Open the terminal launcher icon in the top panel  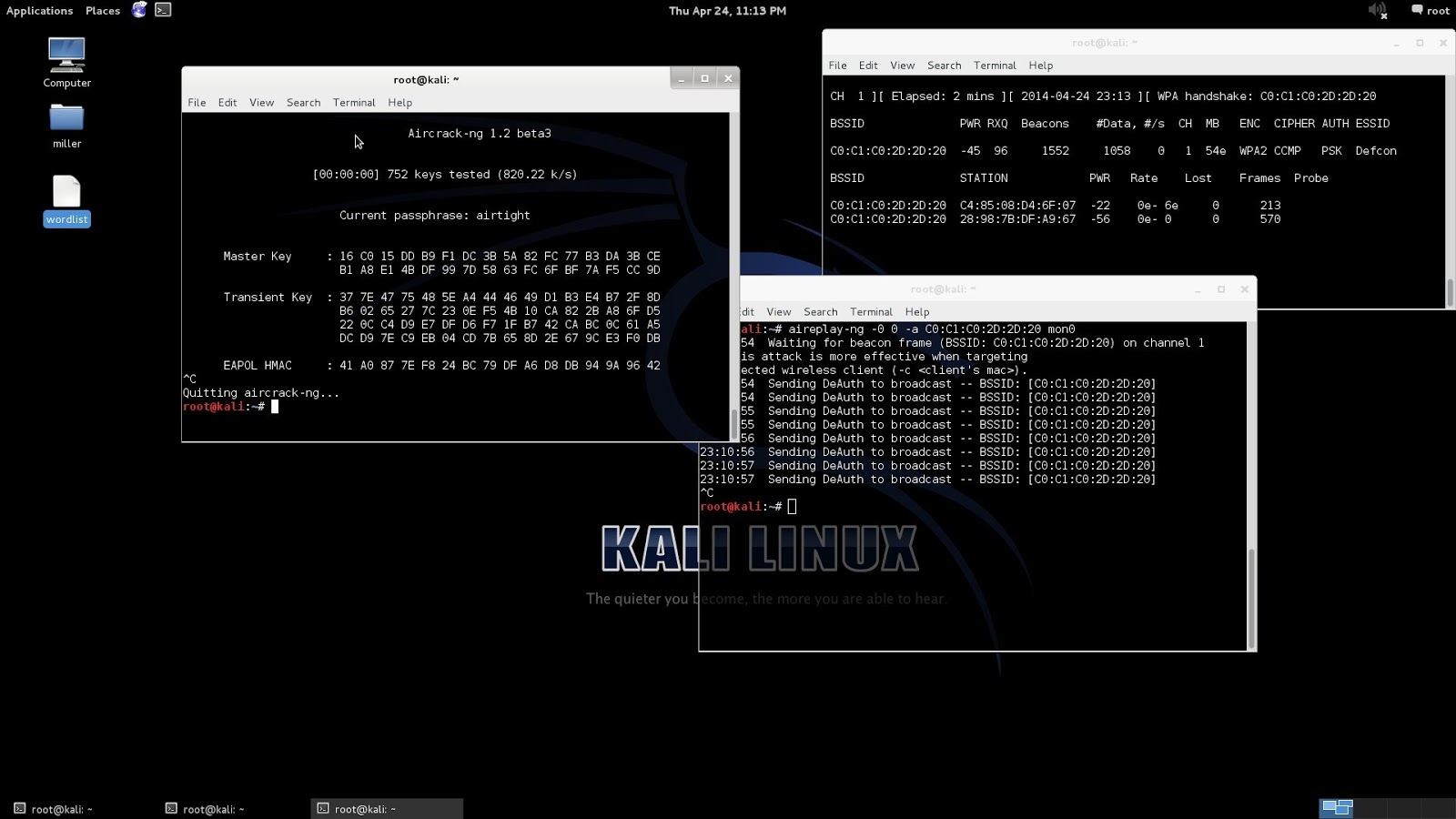click(x=162, y=10)
